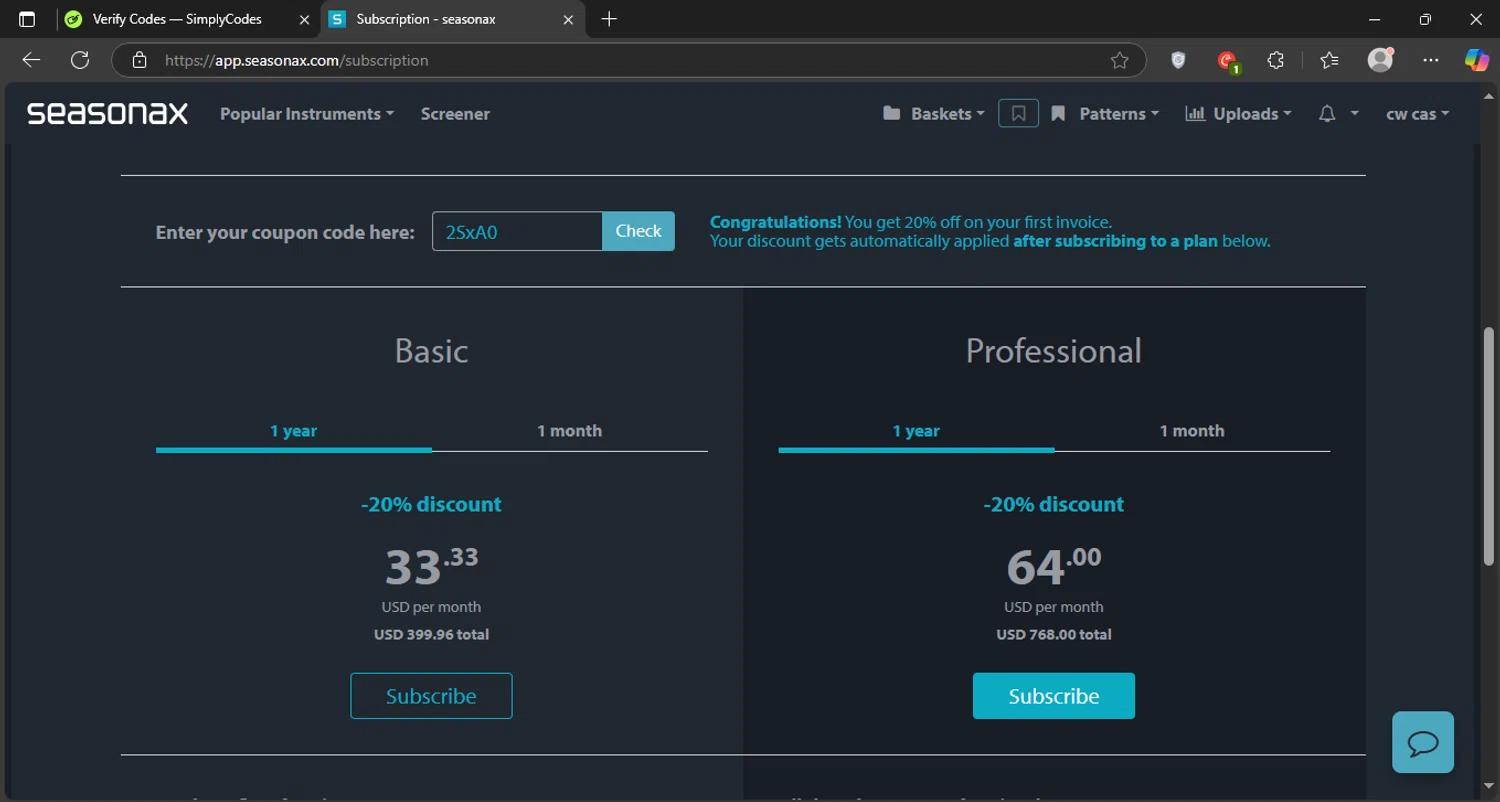Open the cw cas account menu
The image size is (1500, 802).
tap(1418, 114)
